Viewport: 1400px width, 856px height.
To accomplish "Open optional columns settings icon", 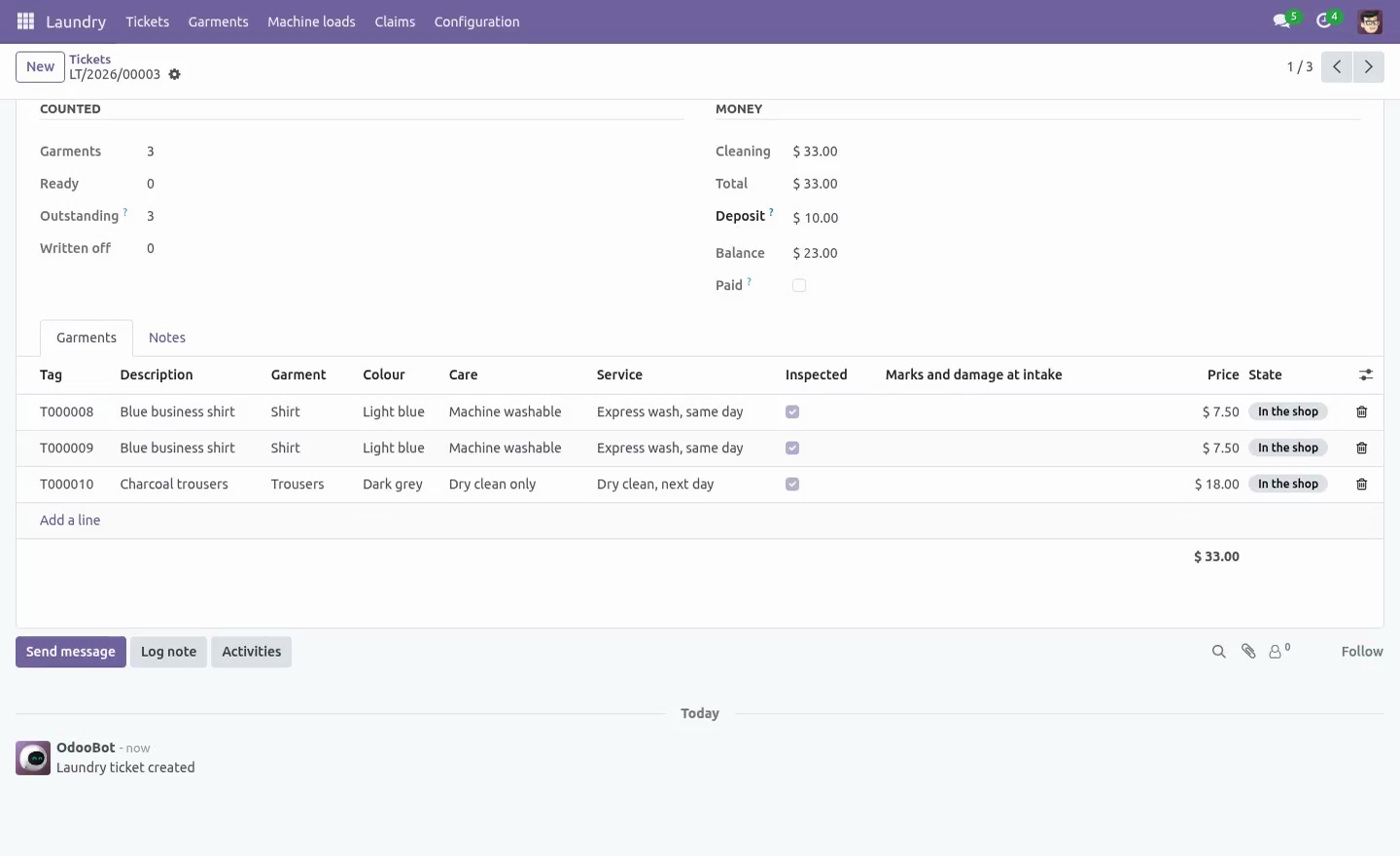I will point(1366,375).
